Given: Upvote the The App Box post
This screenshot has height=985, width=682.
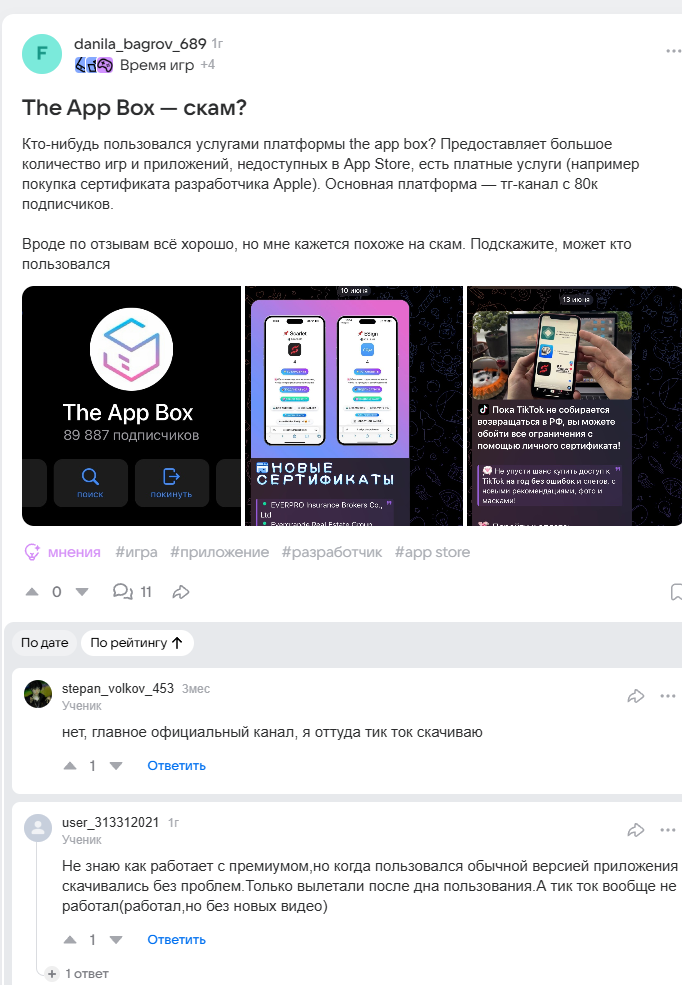Looking at the screenshot, I should [x=32, y=592].
